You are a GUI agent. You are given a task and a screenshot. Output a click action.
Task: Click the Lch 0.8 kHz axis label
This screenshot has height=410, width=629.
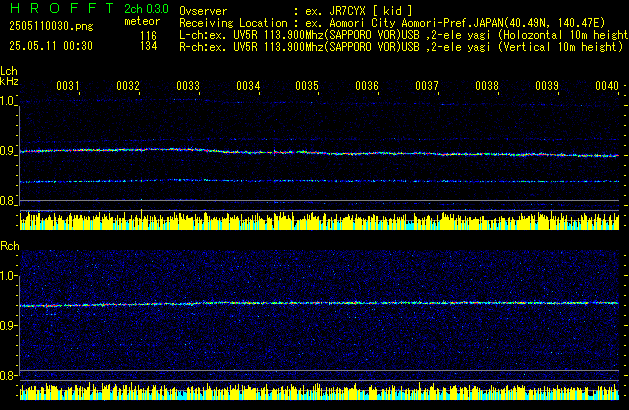(7, 201)
